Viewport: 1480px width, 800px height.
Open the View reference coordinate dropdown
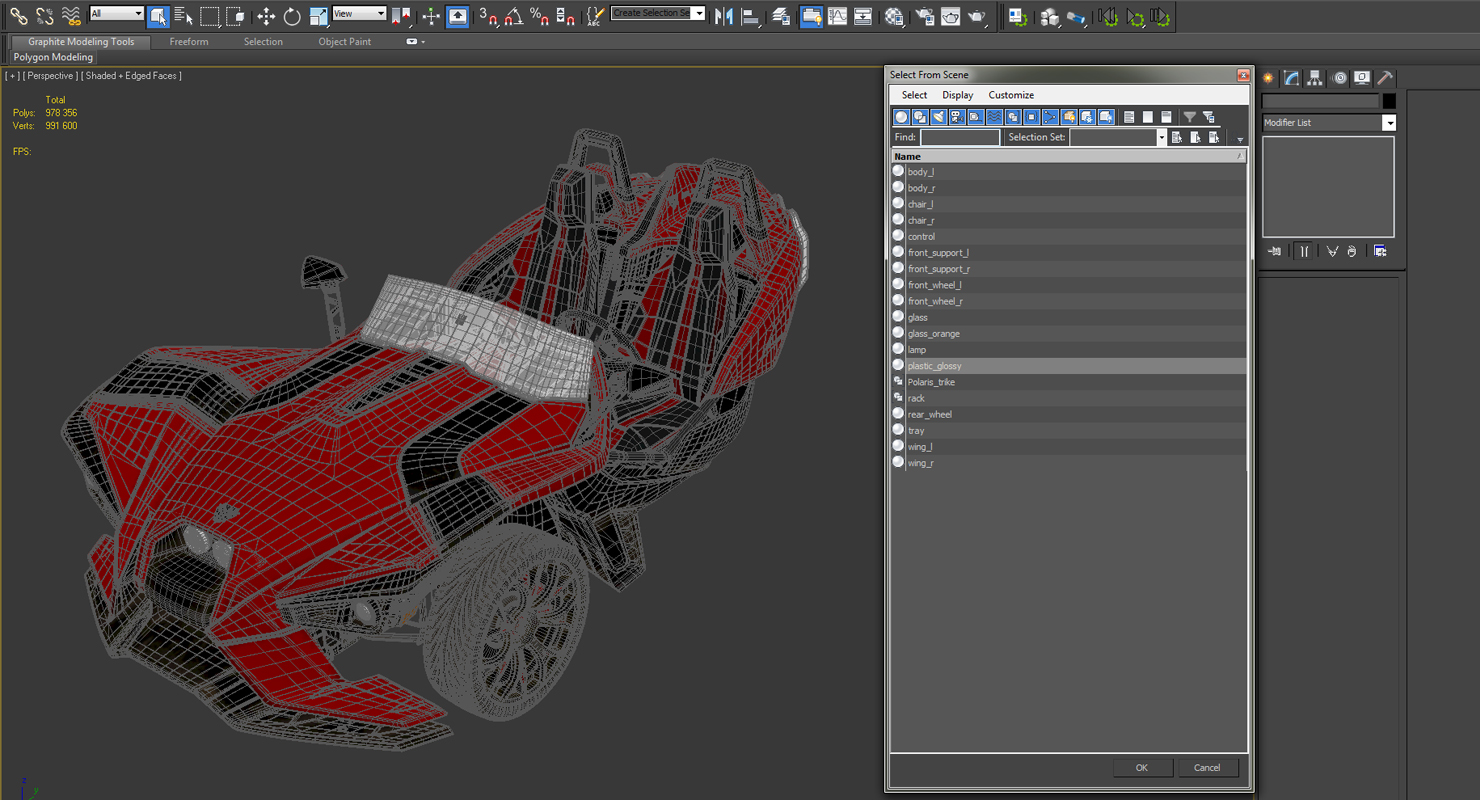point(359,14)
